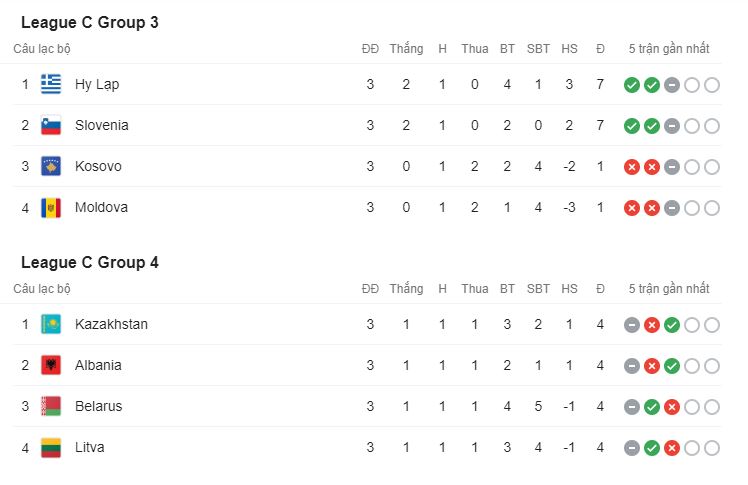Select Belarus's red loss indicator
This screenshot has width=748, height=485.
[672, 407]
